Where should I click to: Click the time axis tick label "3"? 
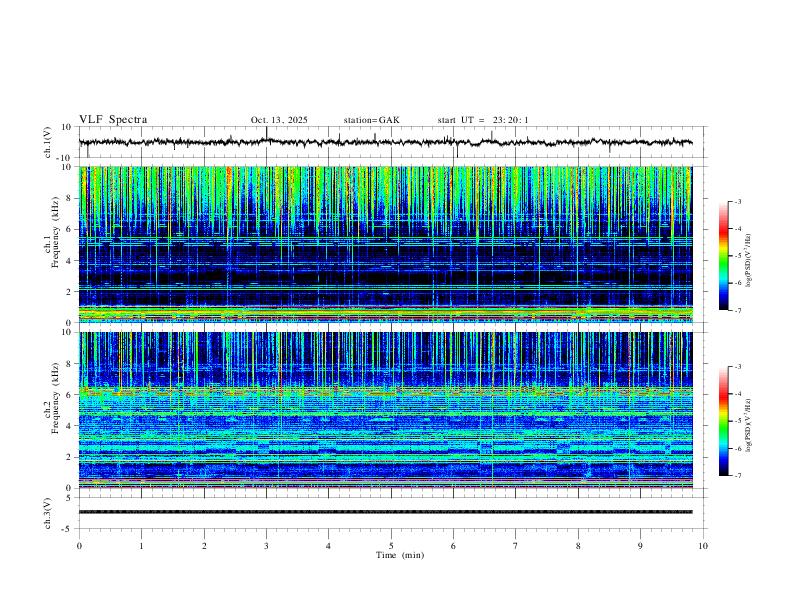pos(266,546)
